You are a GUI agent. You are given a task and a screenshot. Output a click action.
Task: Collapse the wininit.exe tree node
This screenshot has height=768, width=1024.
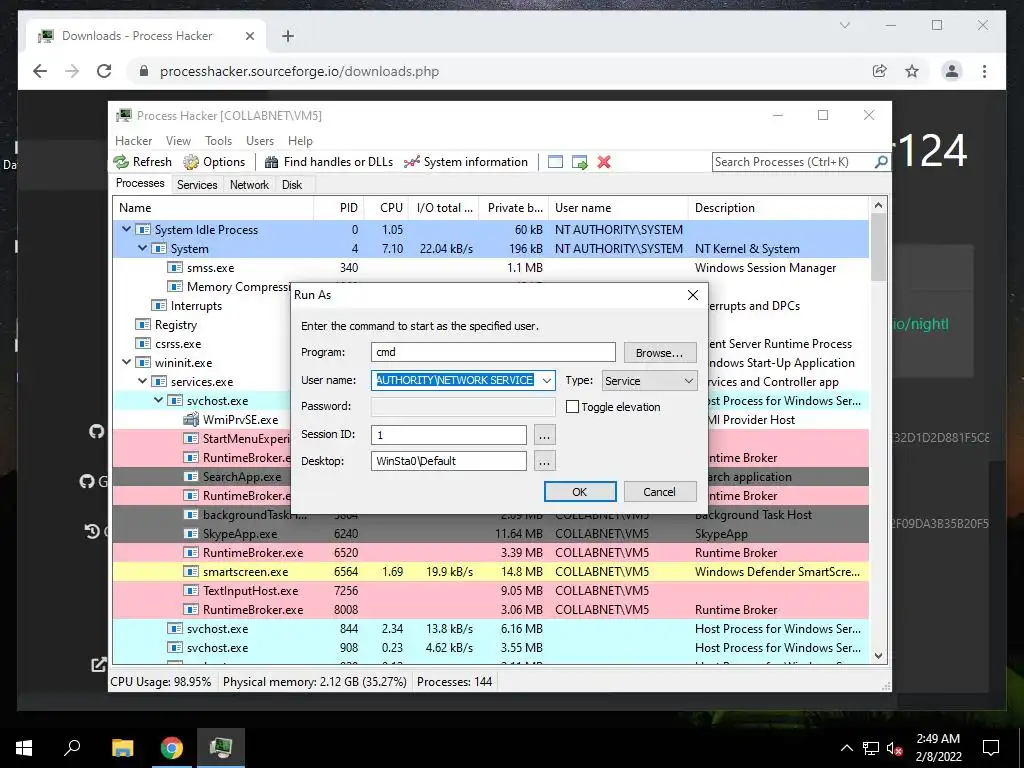[x=127, y=362]
